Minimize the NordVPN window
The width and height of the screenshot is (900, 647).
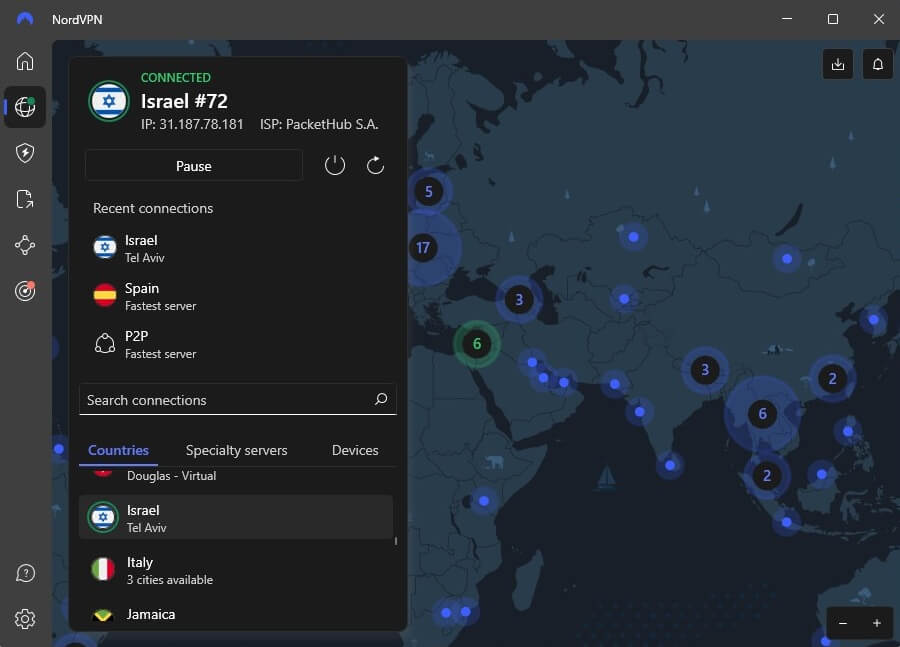click(x=787, y=19)
